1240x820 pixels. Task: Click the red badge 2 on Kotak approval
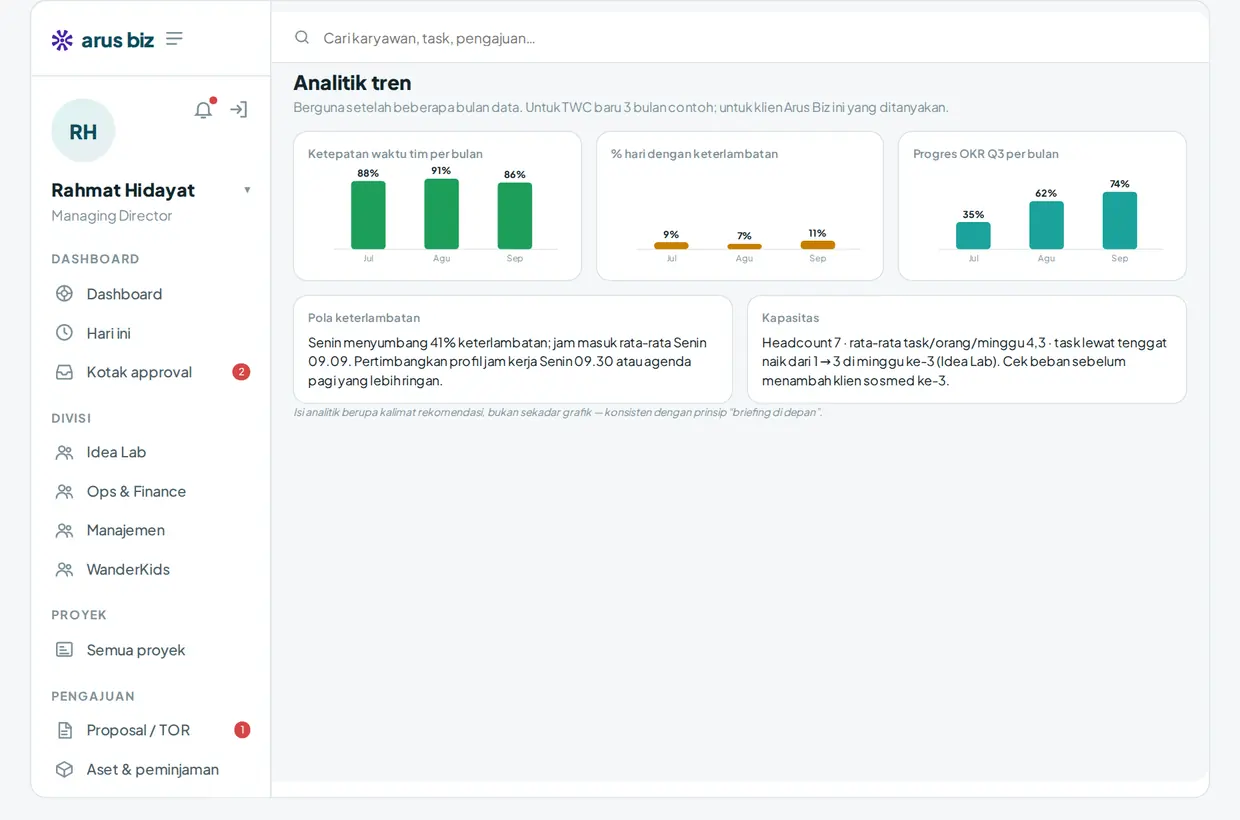coord(241,372)
